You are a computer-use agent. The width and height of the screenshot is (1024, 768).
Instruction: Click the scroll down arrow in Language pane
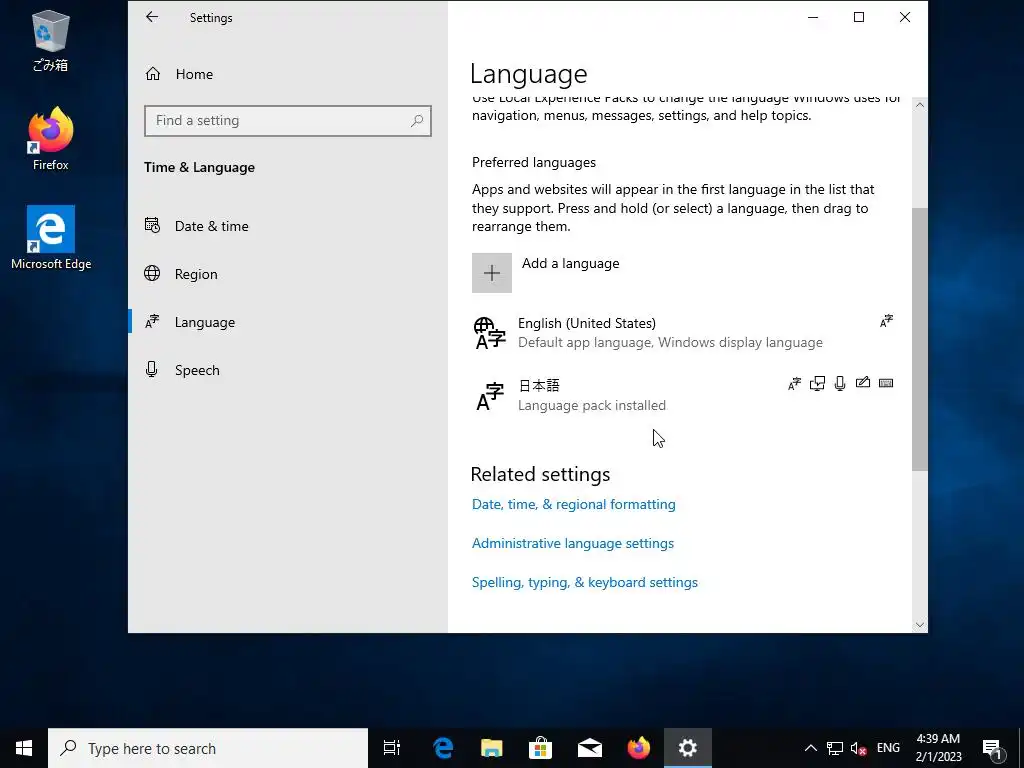click(920, 625)
